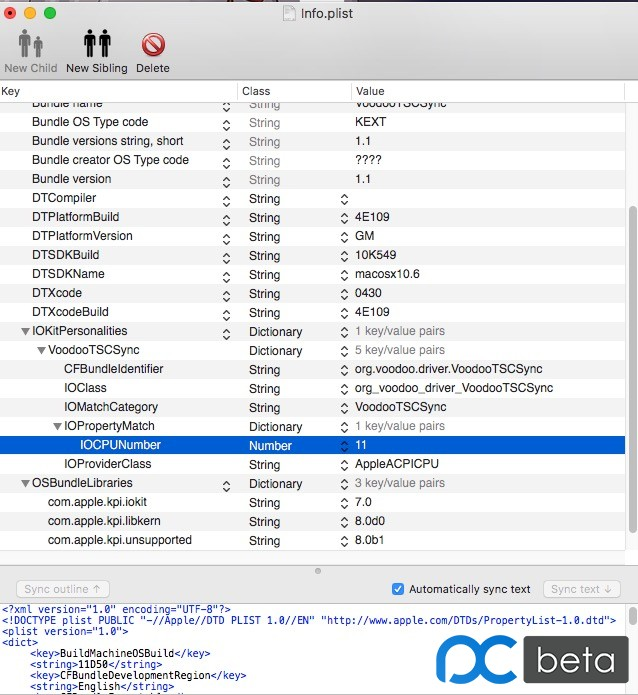638x695 pixels.
Task: Collapse the IOPropertyMatch dictionary
Action: 58,426
